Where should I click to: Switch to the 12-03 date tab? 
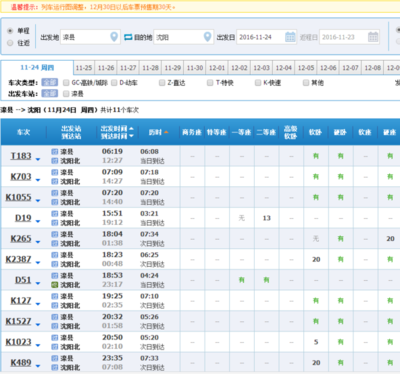tap(262, 68)
